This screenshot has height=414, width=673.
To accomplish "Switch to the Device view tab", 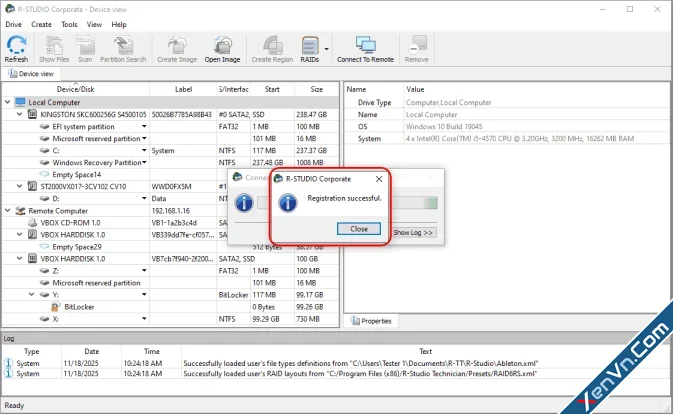I will [31, 74].
